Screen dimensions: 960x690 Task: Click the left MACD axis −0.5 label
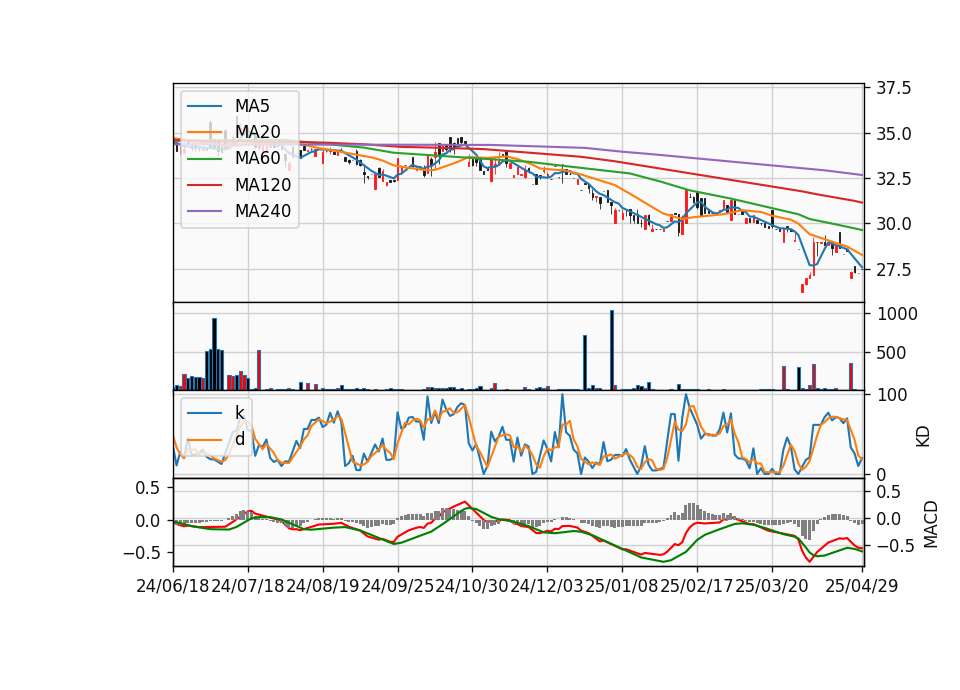[x=141, y=553]
